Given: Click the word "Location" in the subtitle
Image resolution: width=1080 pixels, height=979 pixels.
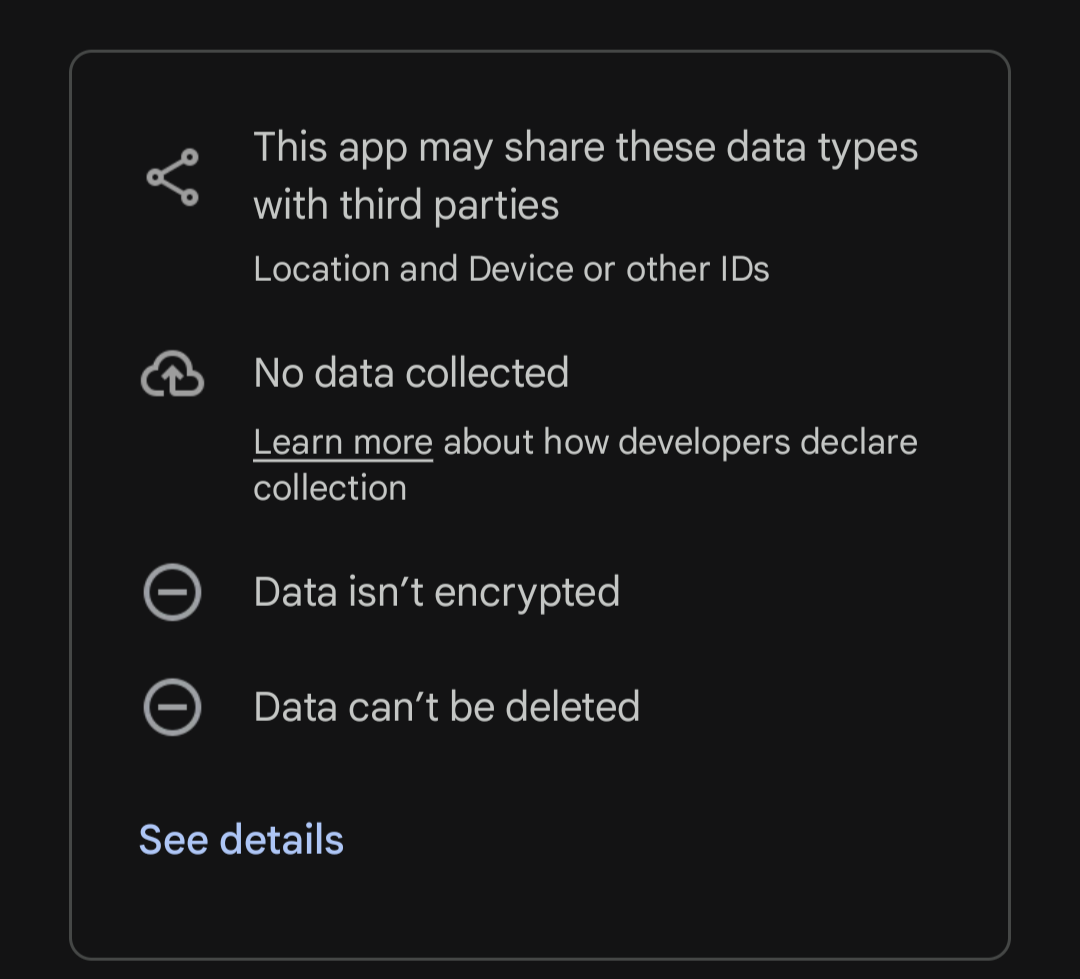Looking at the screenshot, I should [x=321, y=269].
